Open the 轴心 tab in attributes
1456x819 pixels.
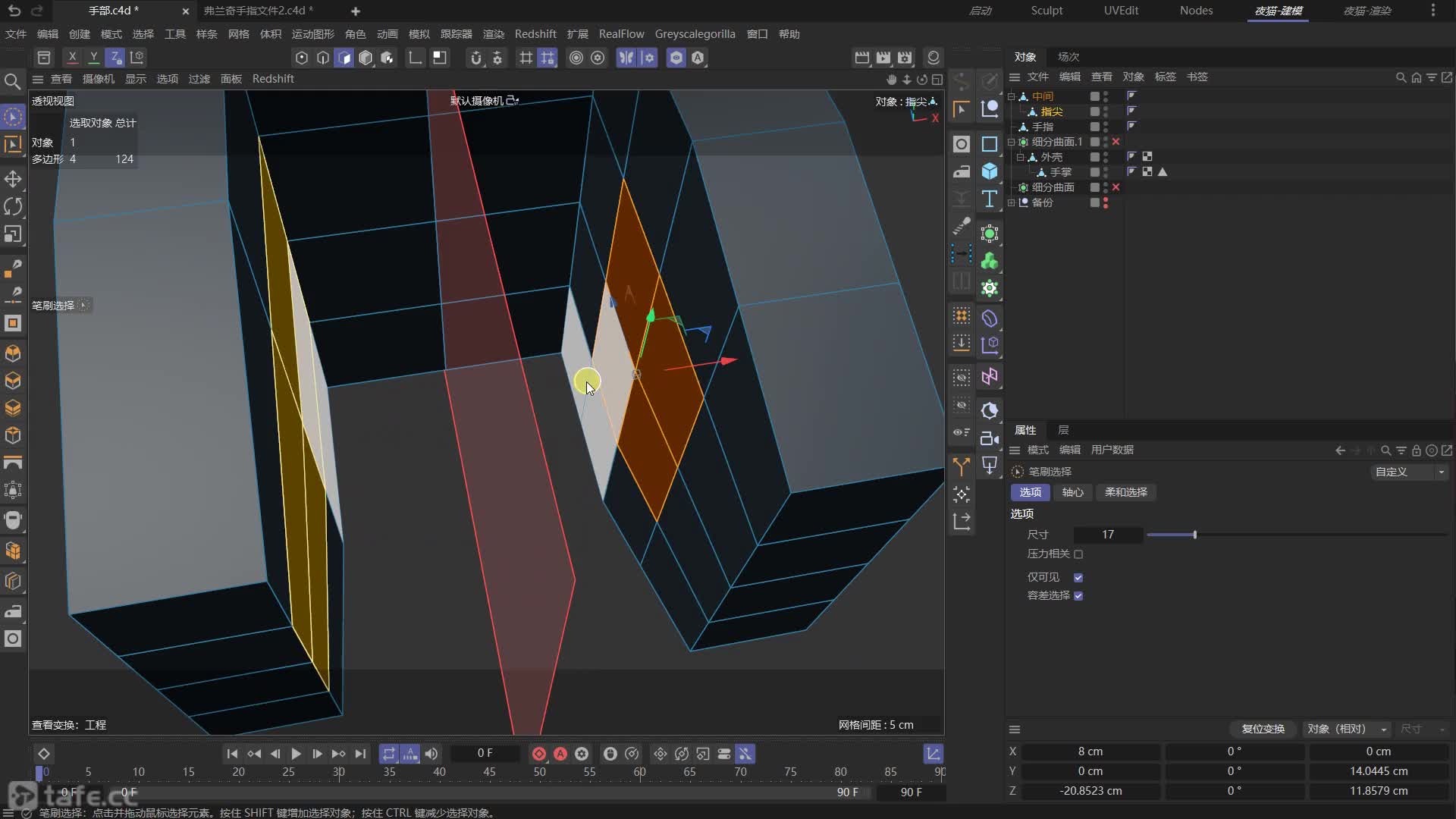coord(1072,492)
